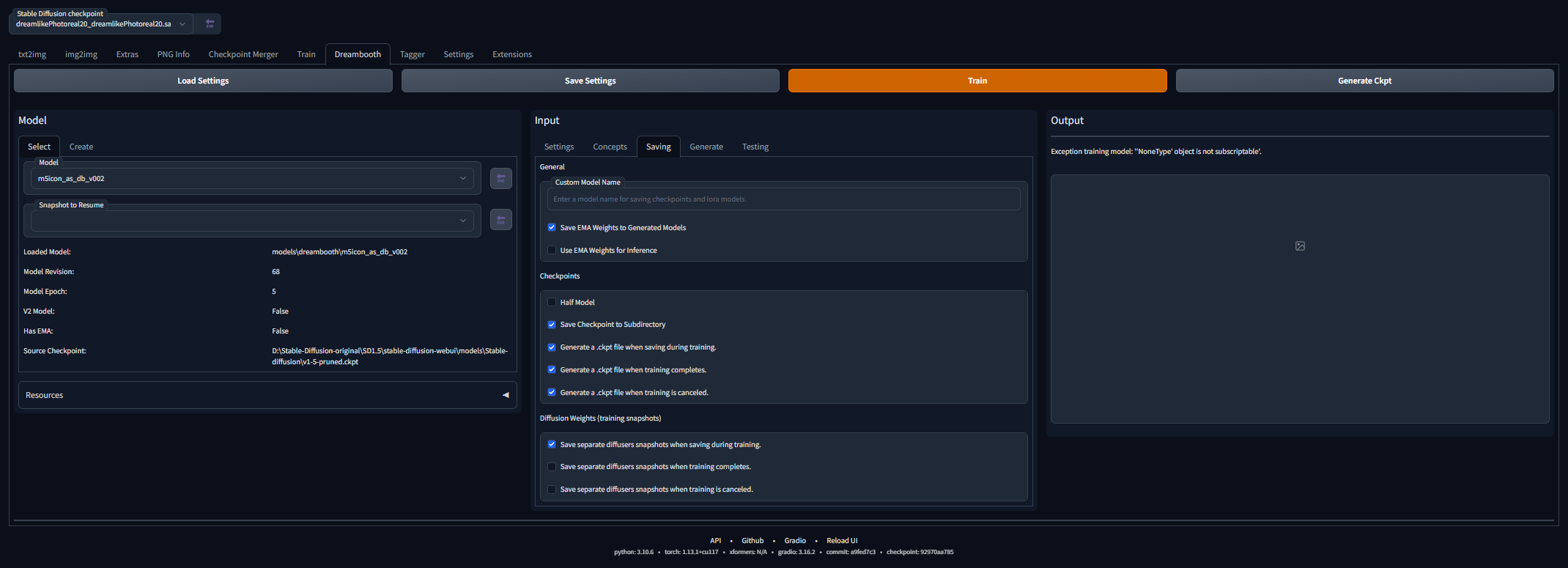This screenshot has width=1568, height=568.
Task: Expand the Resources section
Action: click(x=267, y=395)
